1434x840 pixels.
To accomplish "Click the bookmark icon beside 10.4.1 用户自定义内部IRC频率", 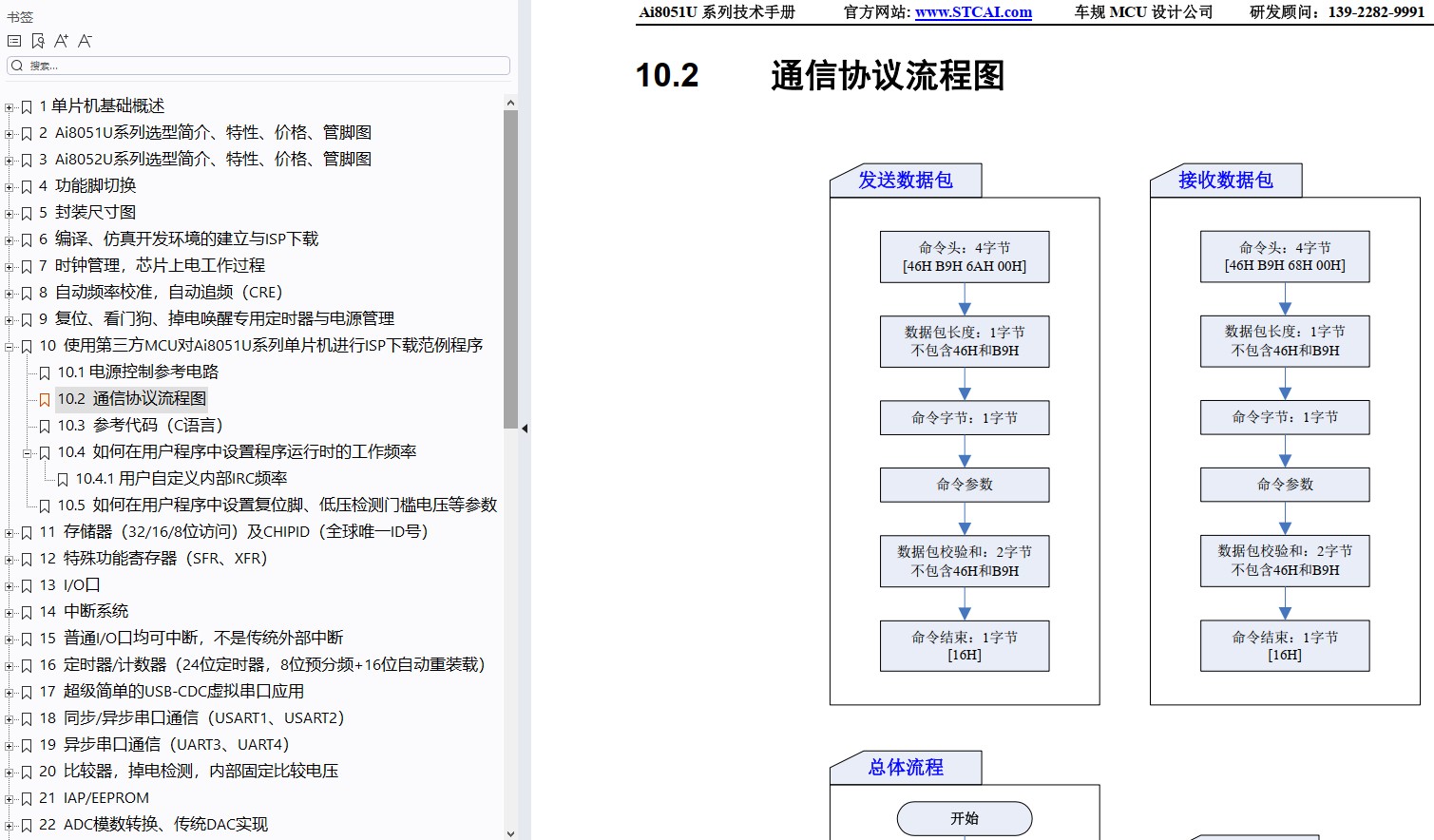I will [x=63, y=480].
